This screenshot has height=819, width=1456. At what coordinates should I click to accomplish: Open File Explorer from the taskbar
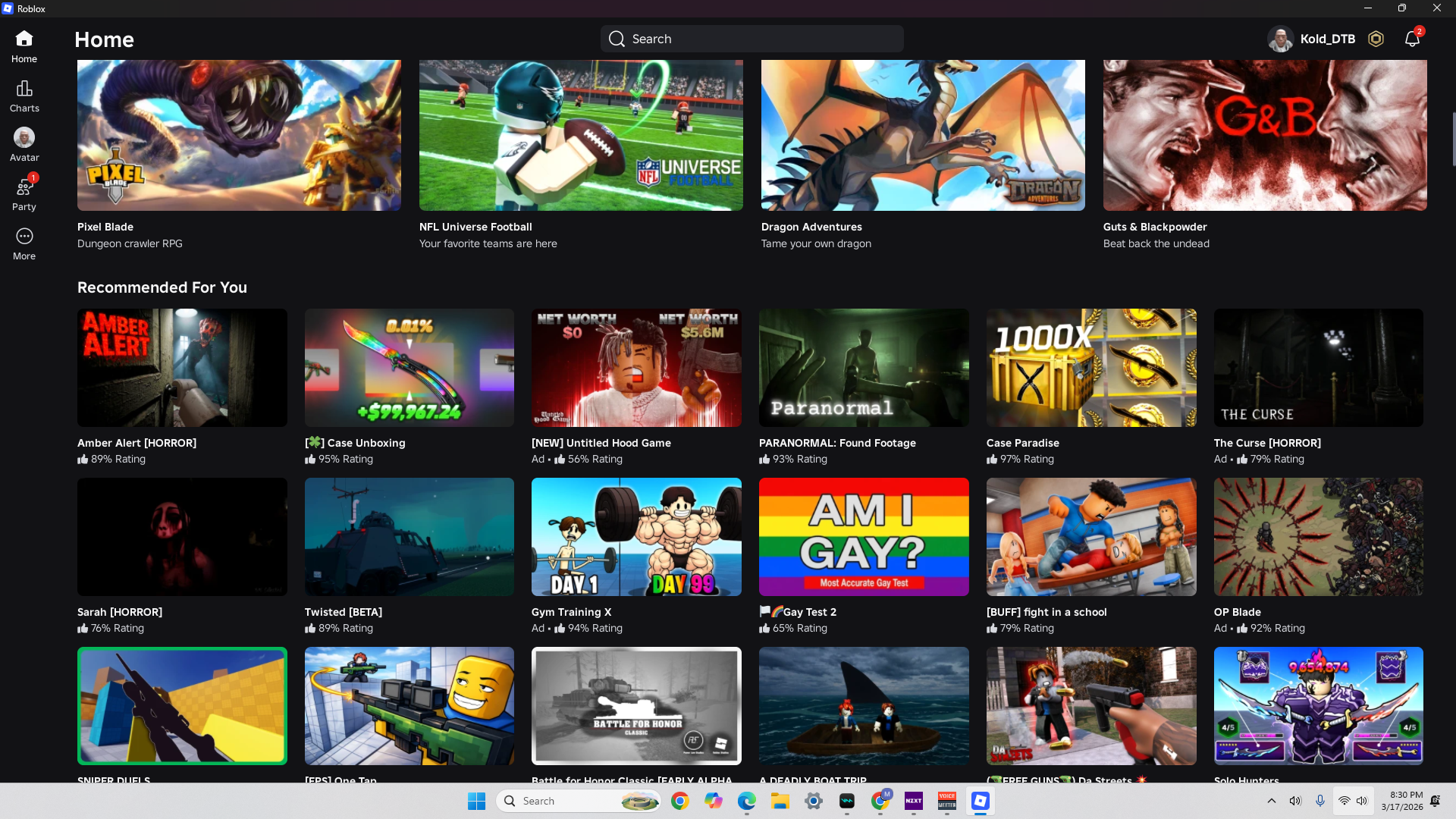coord(780,801)
